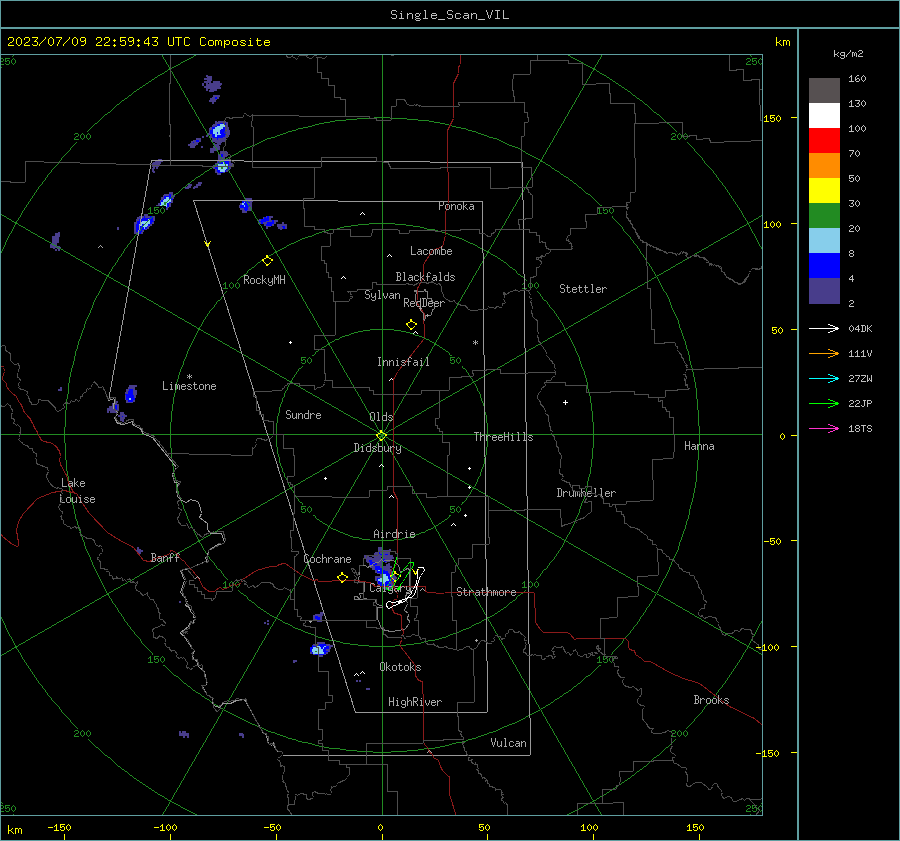
Task: Click the 04DK legend label
Action: [860, 329]
